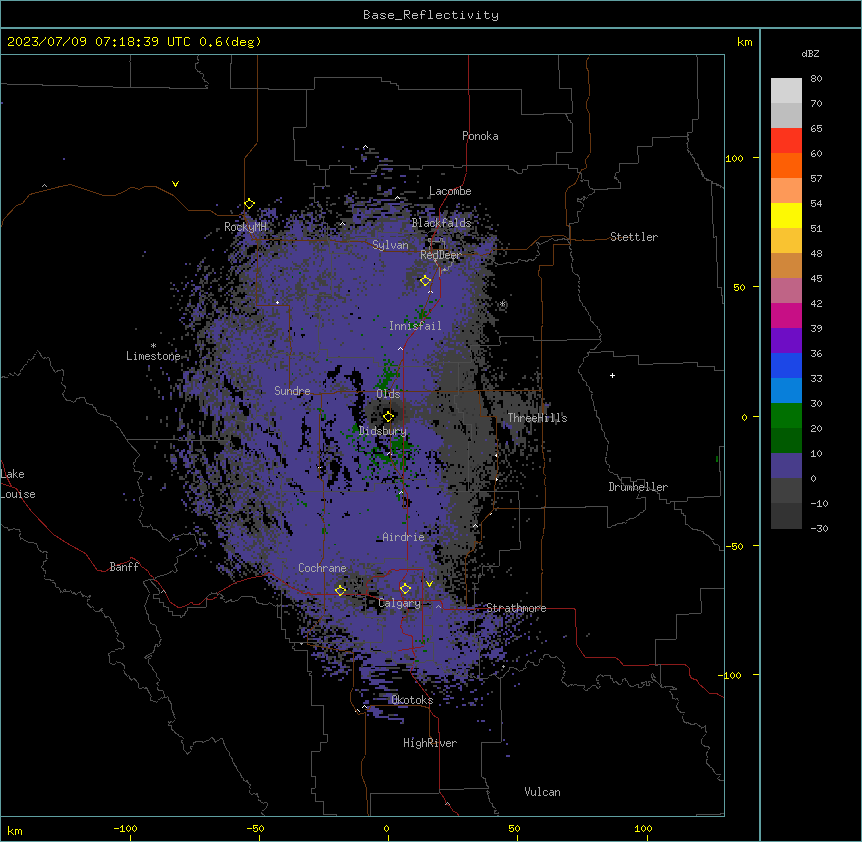Click the Lake Louise label
Viewport: 862px width, 842px height.
point(18,484)
